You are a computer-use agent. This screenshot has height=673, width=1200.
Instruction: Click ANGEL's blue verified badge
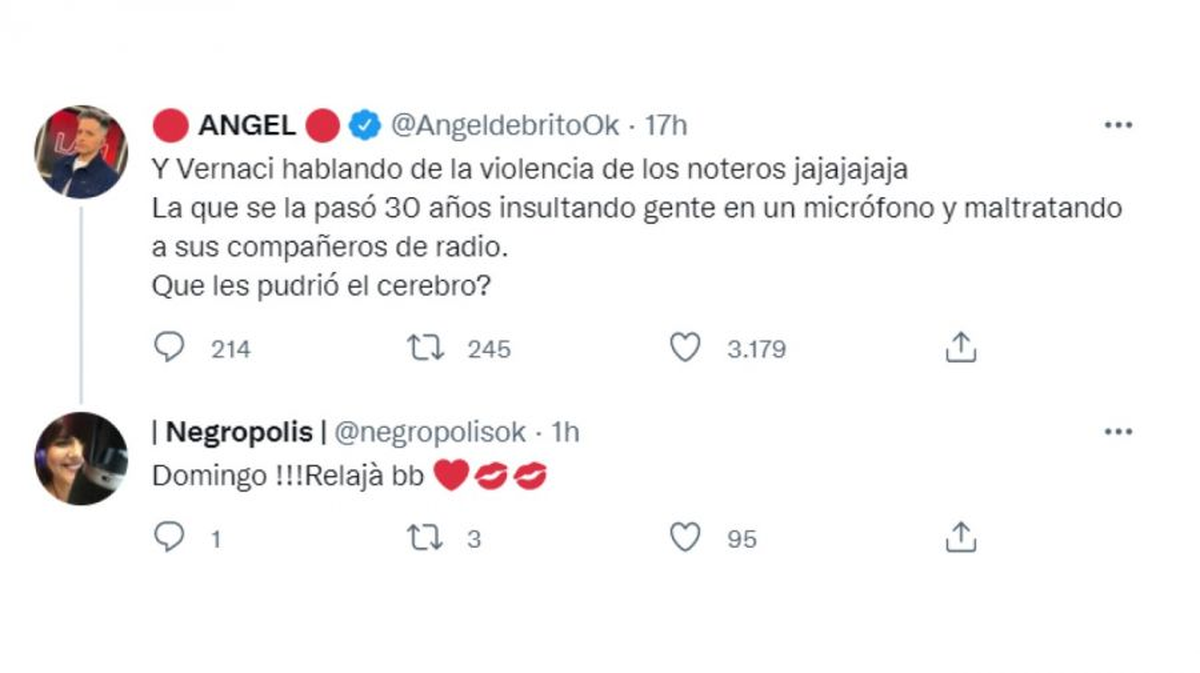(364, 126)
